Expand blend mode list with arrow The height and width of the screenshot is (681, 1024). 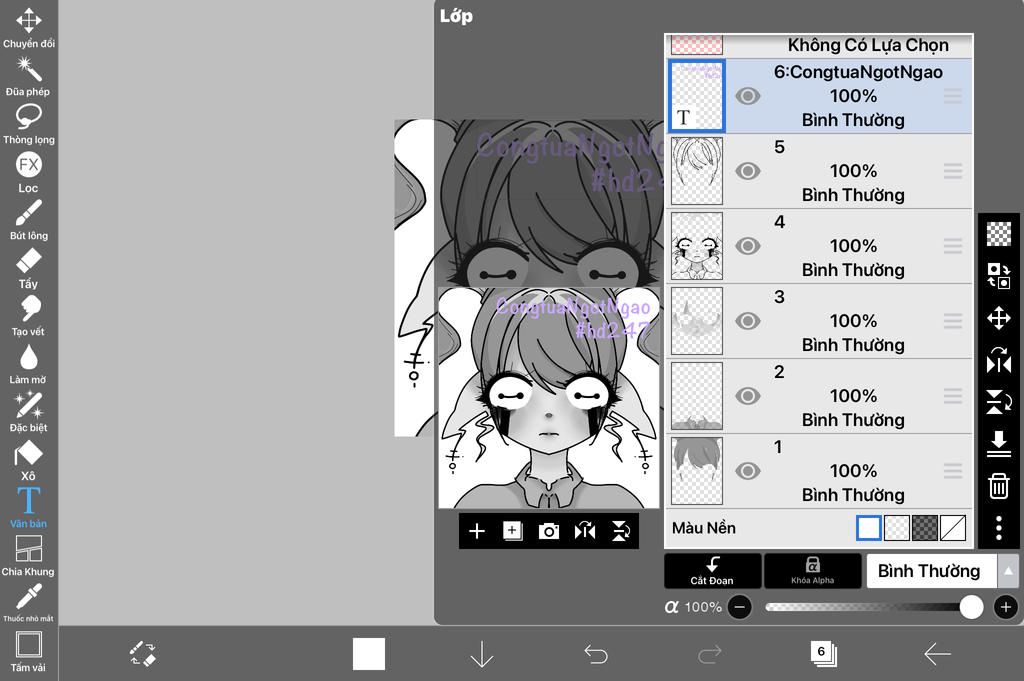(1008, 571)
